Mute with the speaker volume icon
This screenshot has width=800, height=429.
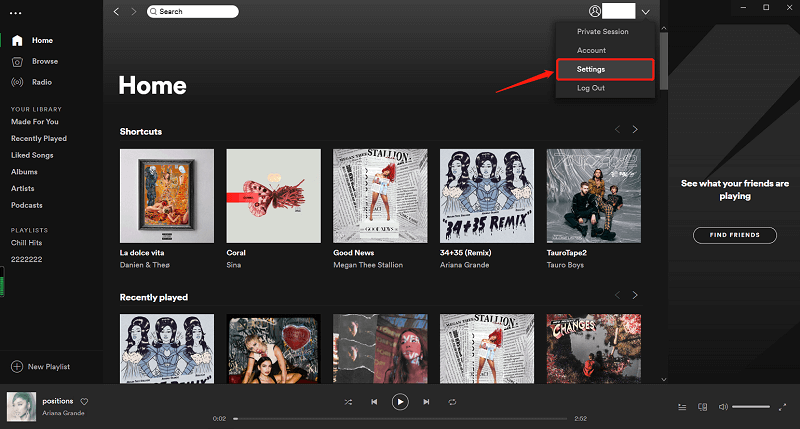click(x=723, y=407)
